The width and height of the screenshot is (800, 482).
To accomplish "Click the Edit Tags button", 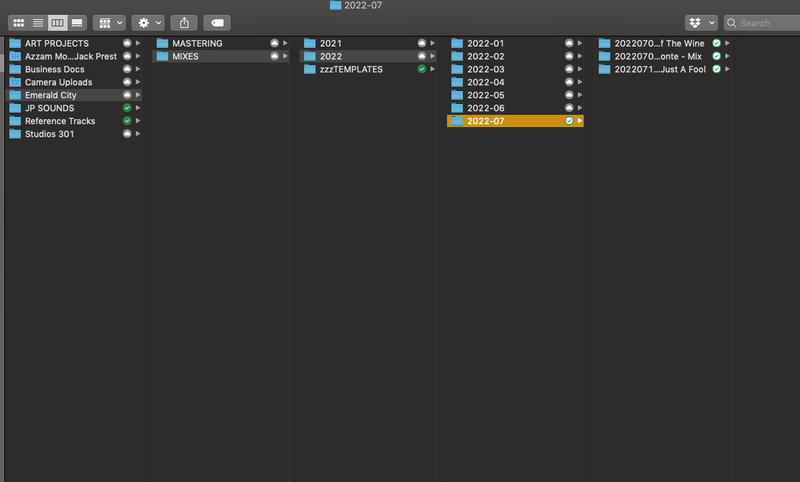I will [217, 23].
